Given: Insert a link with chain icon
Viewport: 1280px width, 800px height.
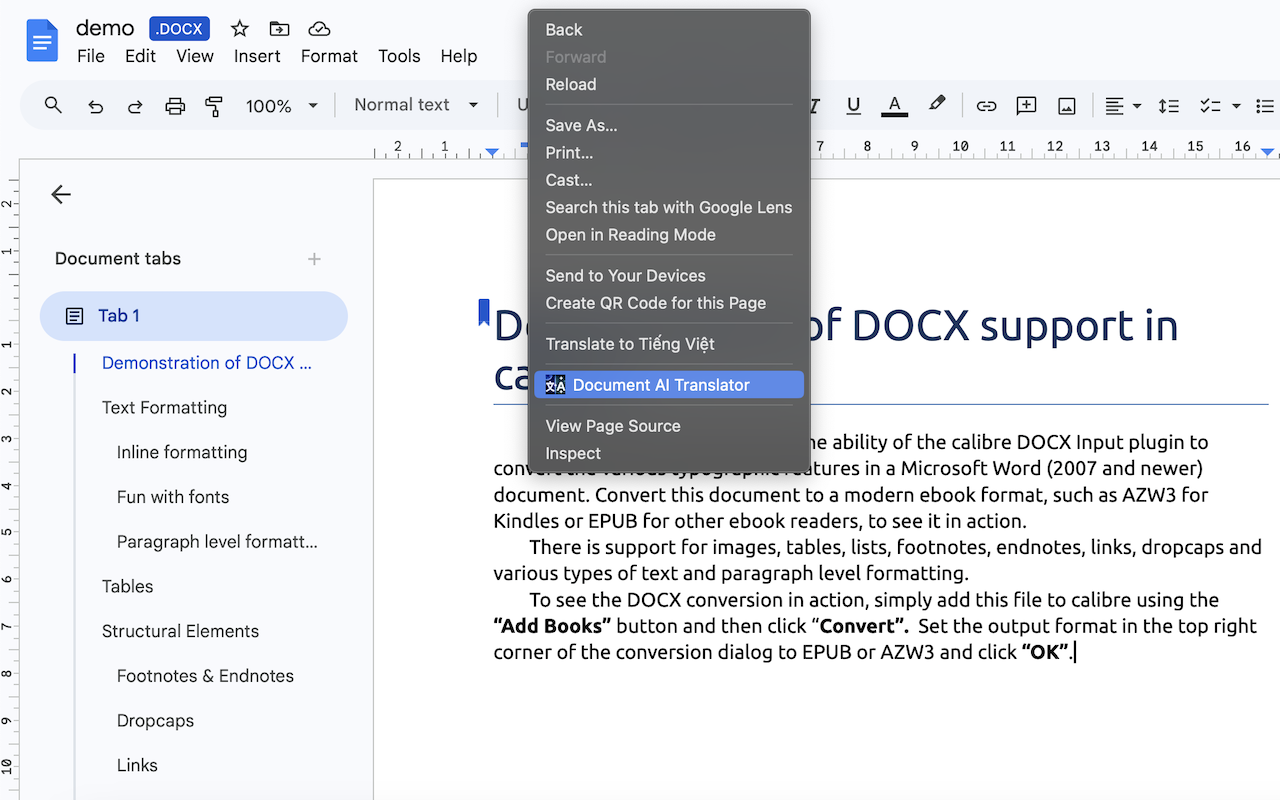Looking at the screenshot, I should point(986,105).
